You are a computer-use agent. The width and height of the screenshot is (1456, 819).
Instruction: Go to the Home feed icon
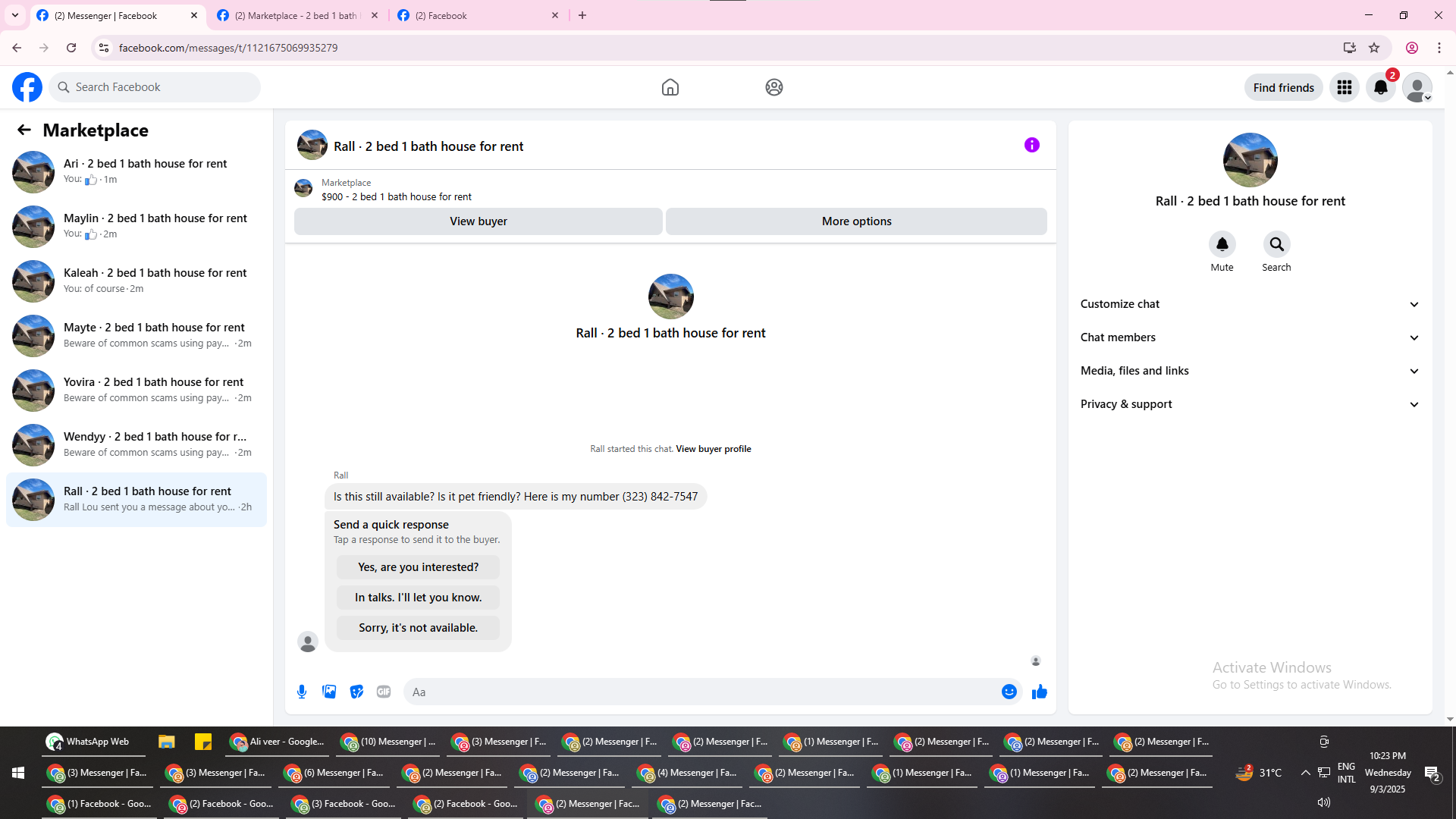pyautogui.click(x=670, y=87)
